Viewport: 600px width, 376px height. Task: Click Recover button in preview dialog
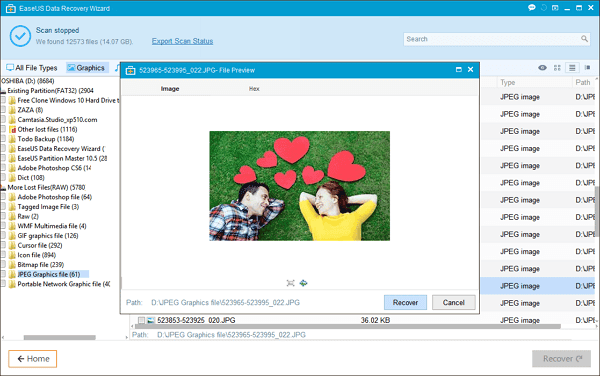[405, 302]
